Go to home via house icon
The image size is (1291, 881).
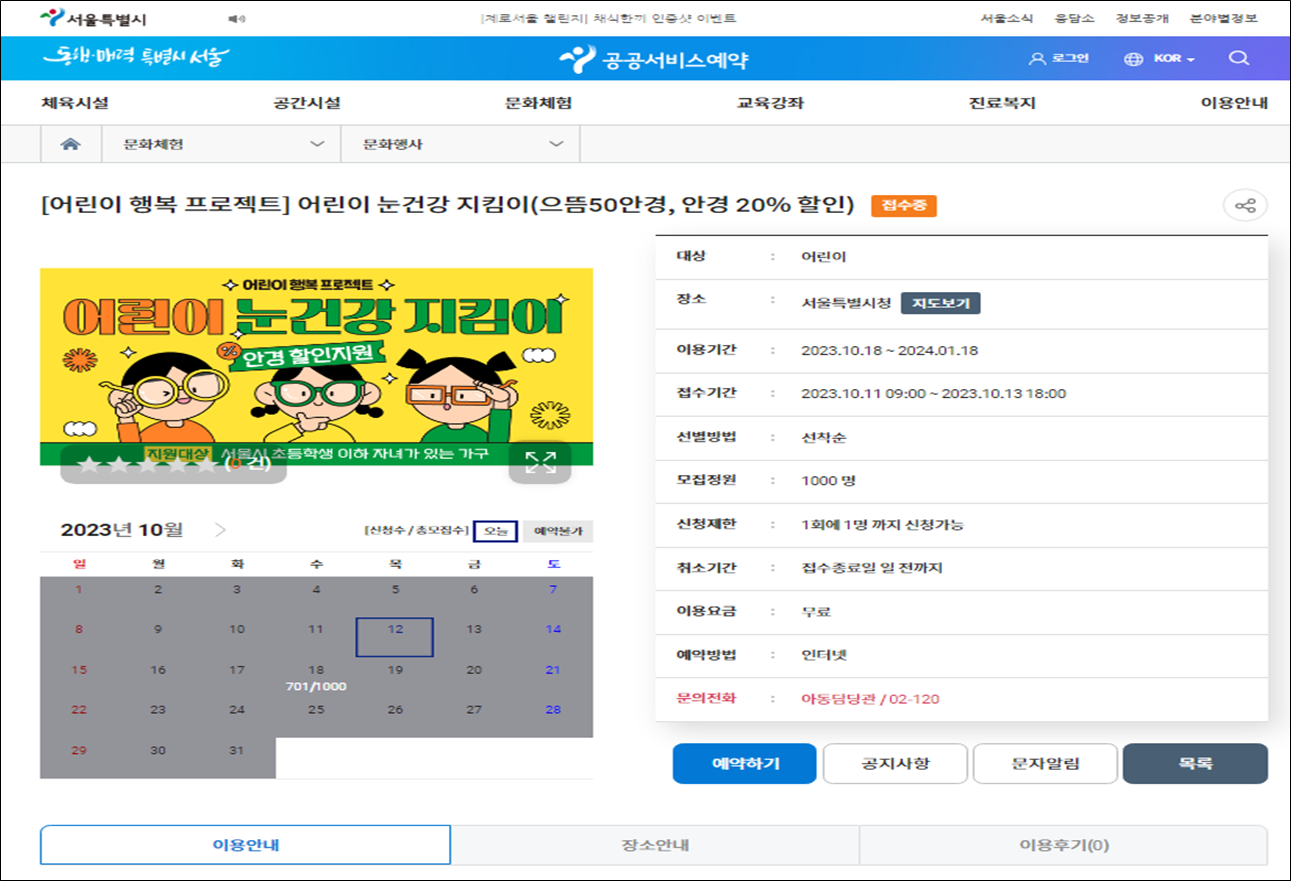(70, 144)
